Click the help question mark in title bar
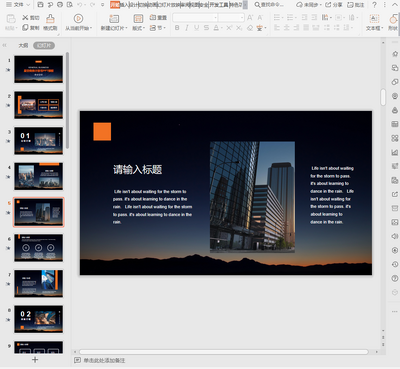The width and height of the screenshot is (400, 369). pos(374,5)
